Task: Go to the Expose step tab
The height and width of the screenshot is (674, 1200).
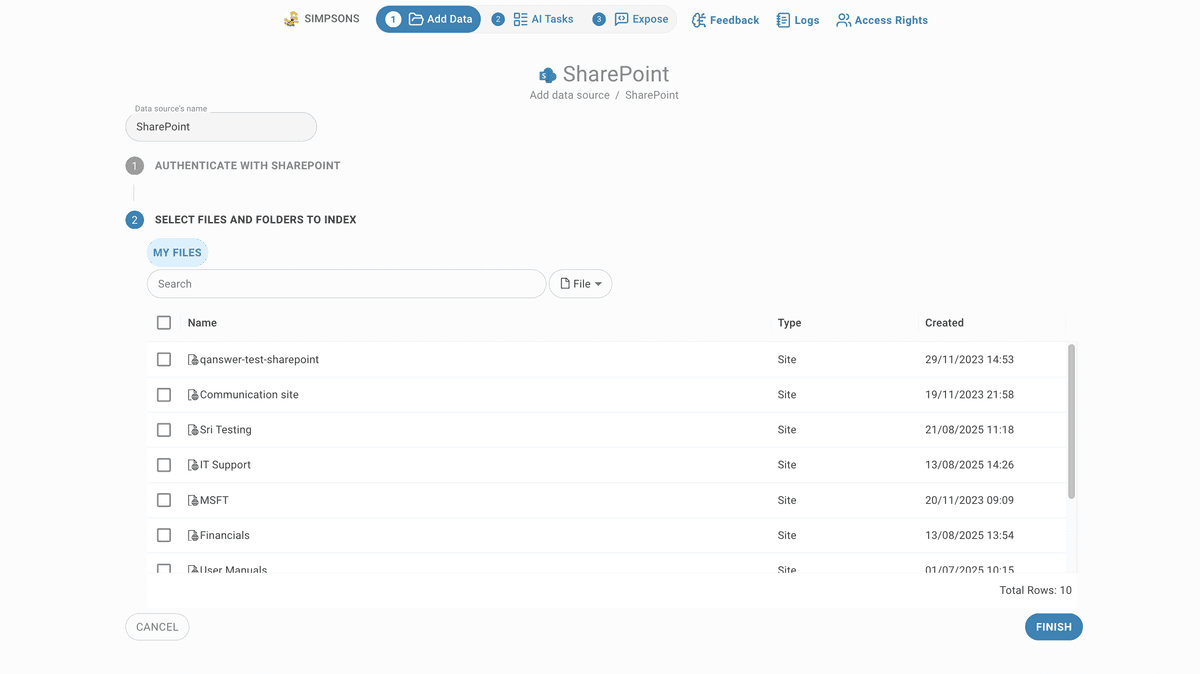Action: point(631,19)
